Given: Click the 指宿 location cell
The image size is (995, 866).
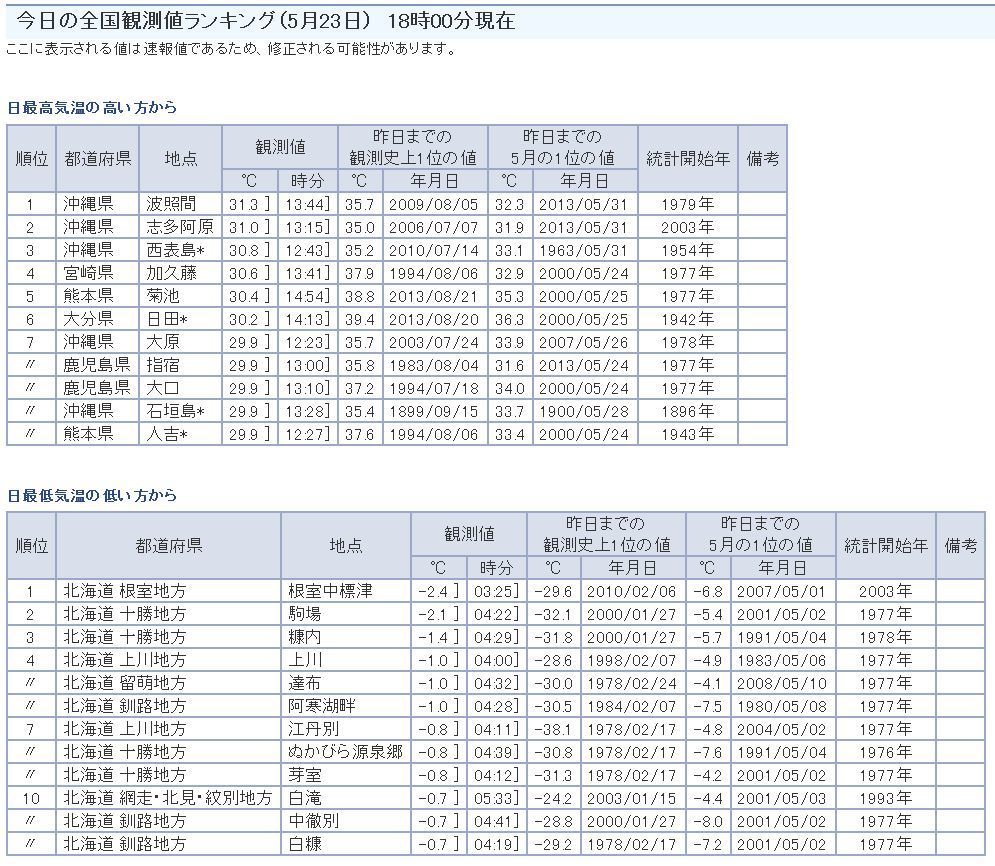Looking at the screenshot, I should click(163, 365).
